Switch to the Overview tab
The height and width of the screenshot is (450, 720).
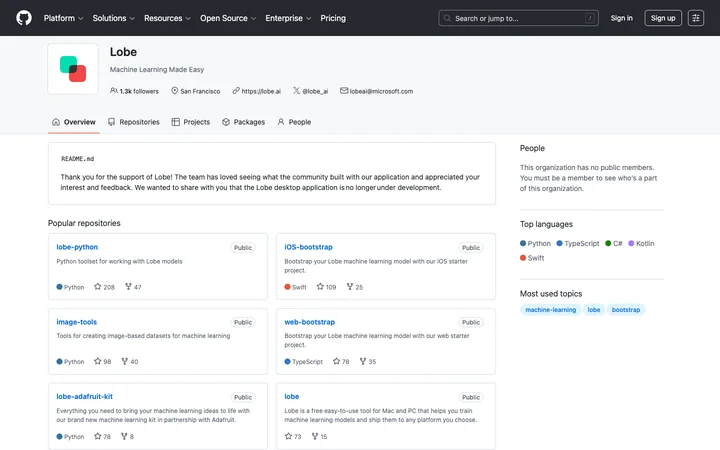(73, 122)
